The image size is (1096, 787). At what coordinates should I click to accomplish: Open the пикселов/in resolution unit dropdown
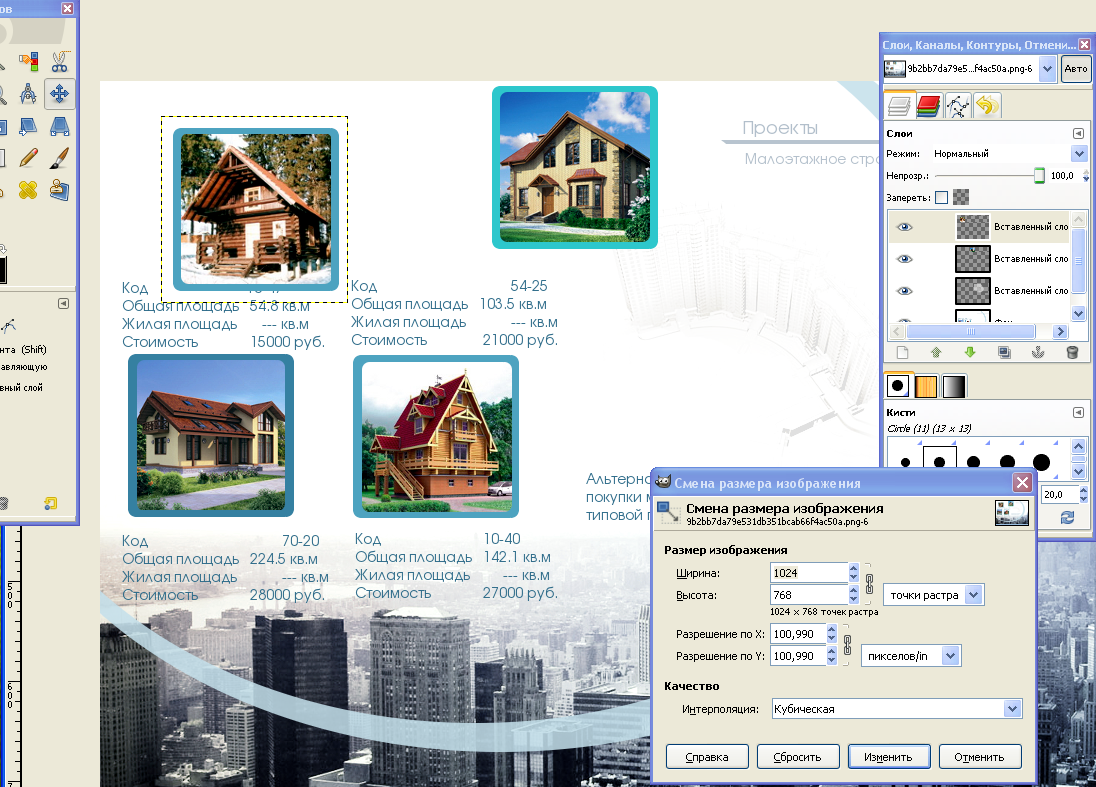pos(950,656)
